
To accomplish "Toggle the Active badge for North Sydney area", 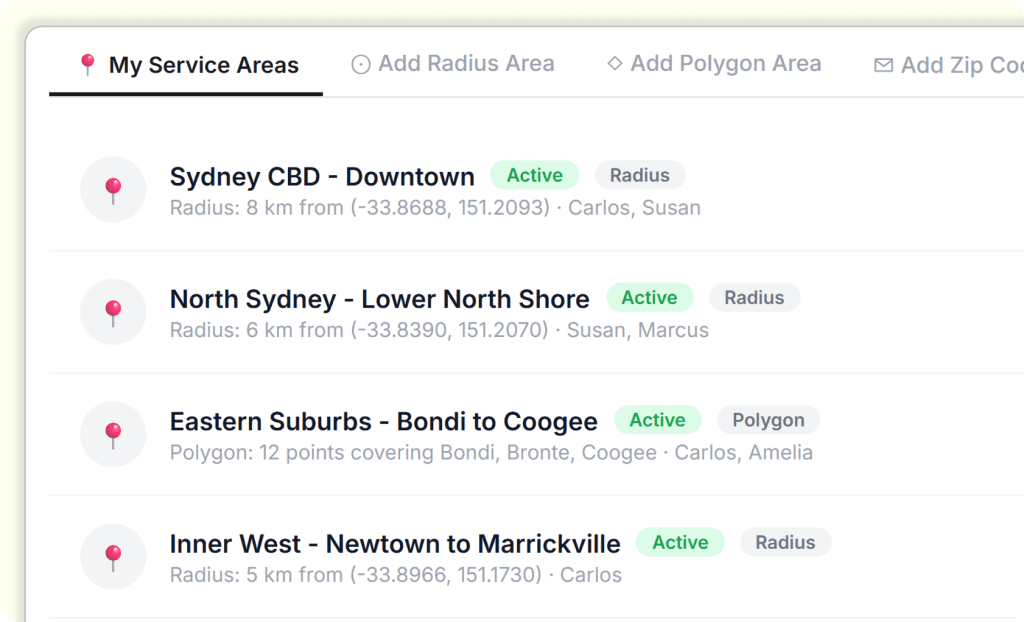I will 649,297.
